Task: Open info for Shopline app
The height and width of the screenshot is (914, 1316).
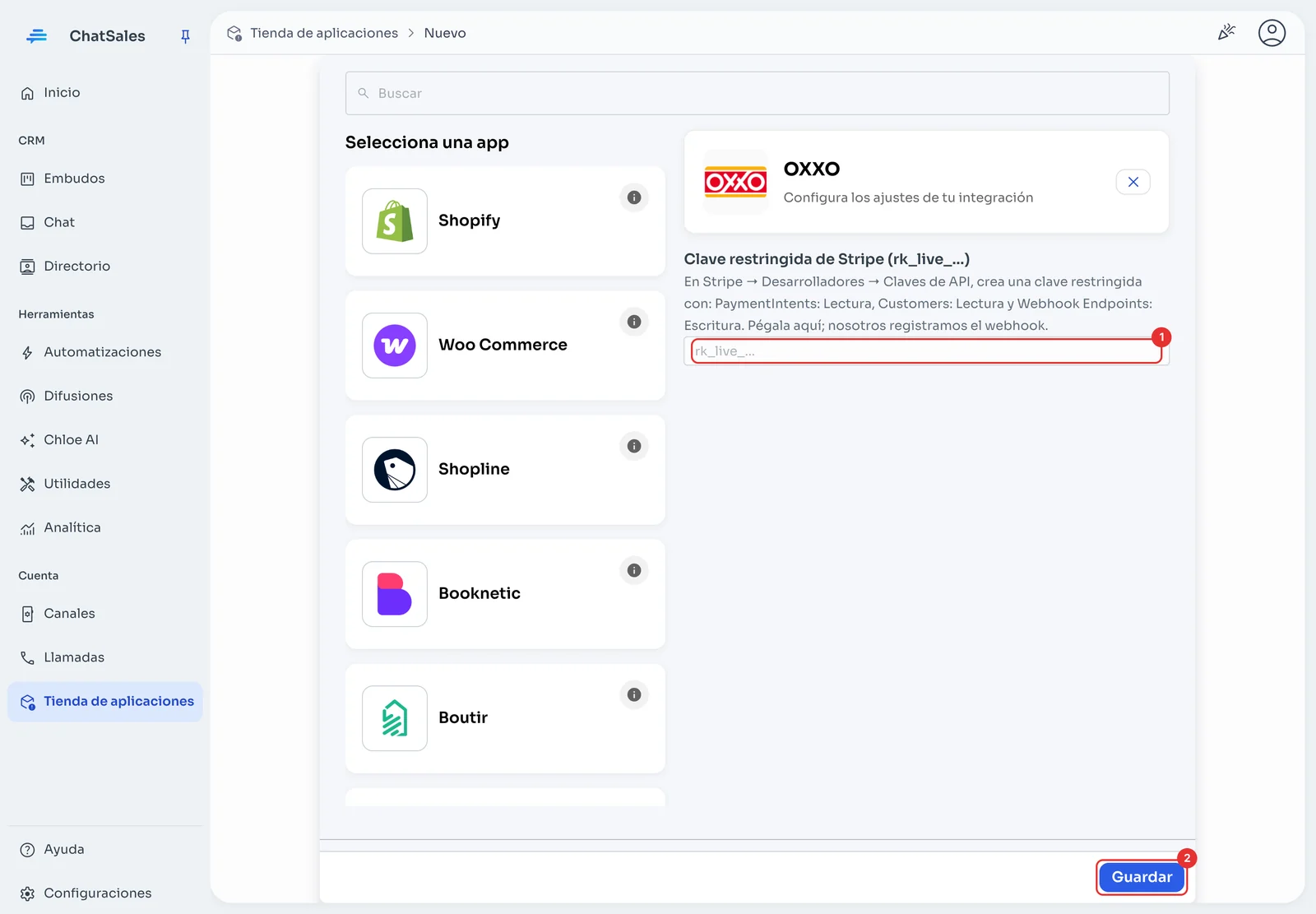Action: coord(633,446)
